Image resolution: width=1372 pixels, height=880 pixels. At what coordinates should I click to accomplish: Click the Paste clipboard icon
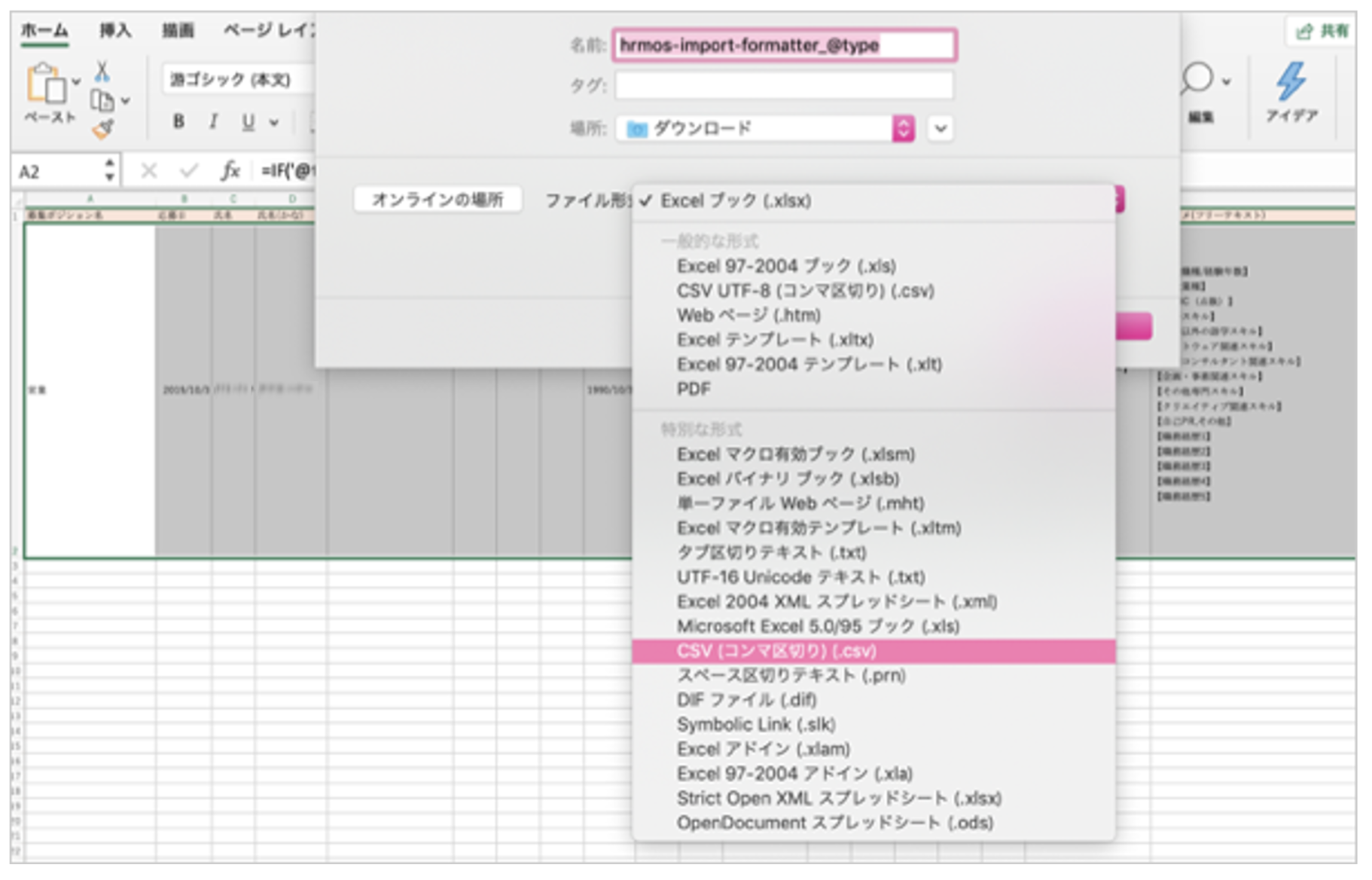(45, 82)
